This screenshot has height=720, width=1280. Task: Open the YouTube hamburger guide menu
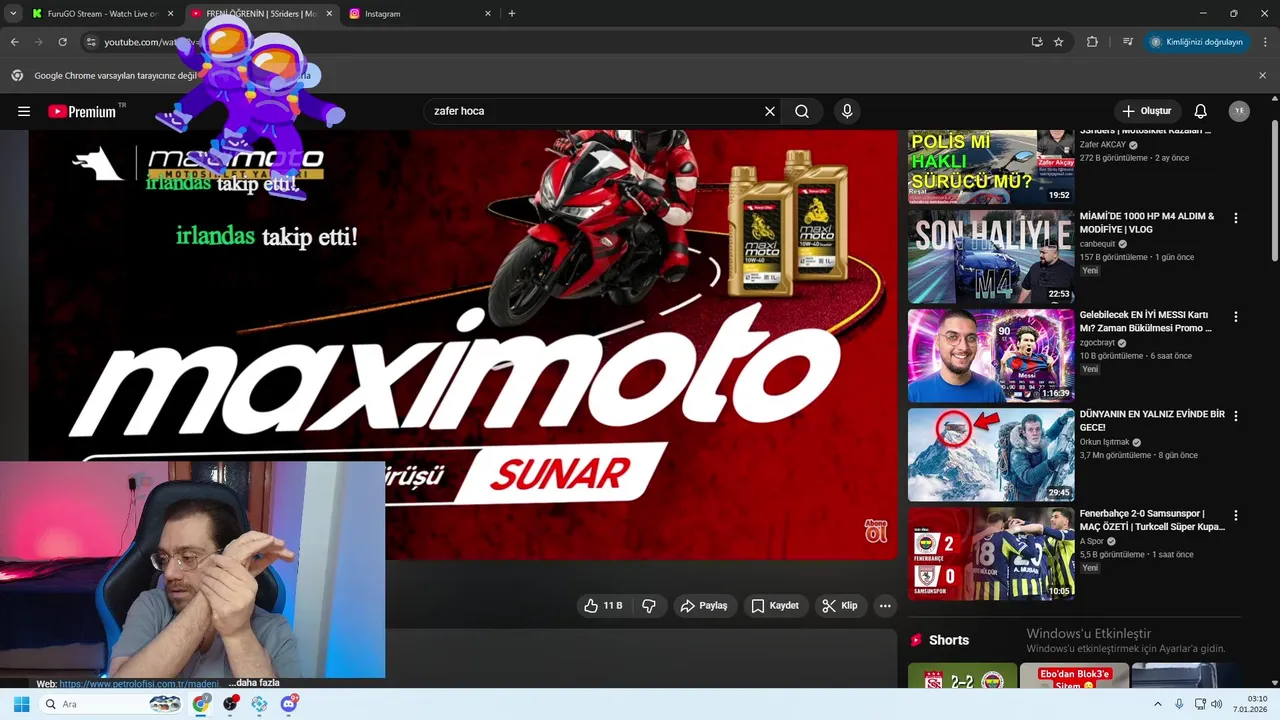pyautogui.click(x=24, y=111)
